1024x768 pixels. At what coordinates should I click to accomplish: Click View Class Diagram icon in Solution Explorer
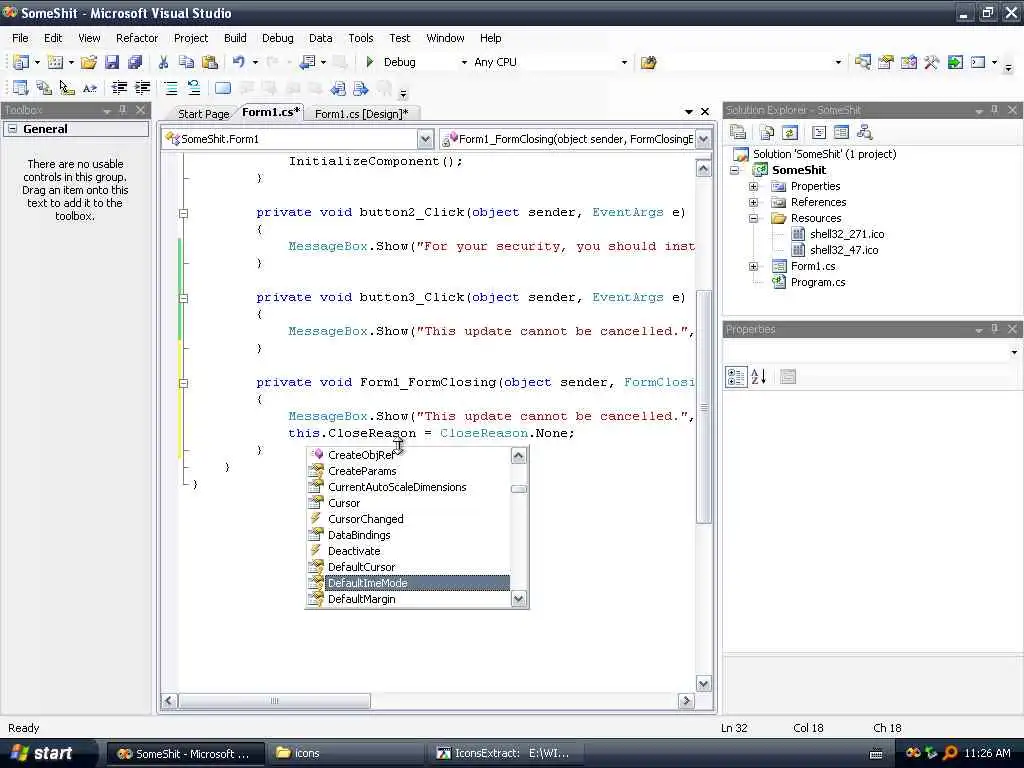point(865,133)
